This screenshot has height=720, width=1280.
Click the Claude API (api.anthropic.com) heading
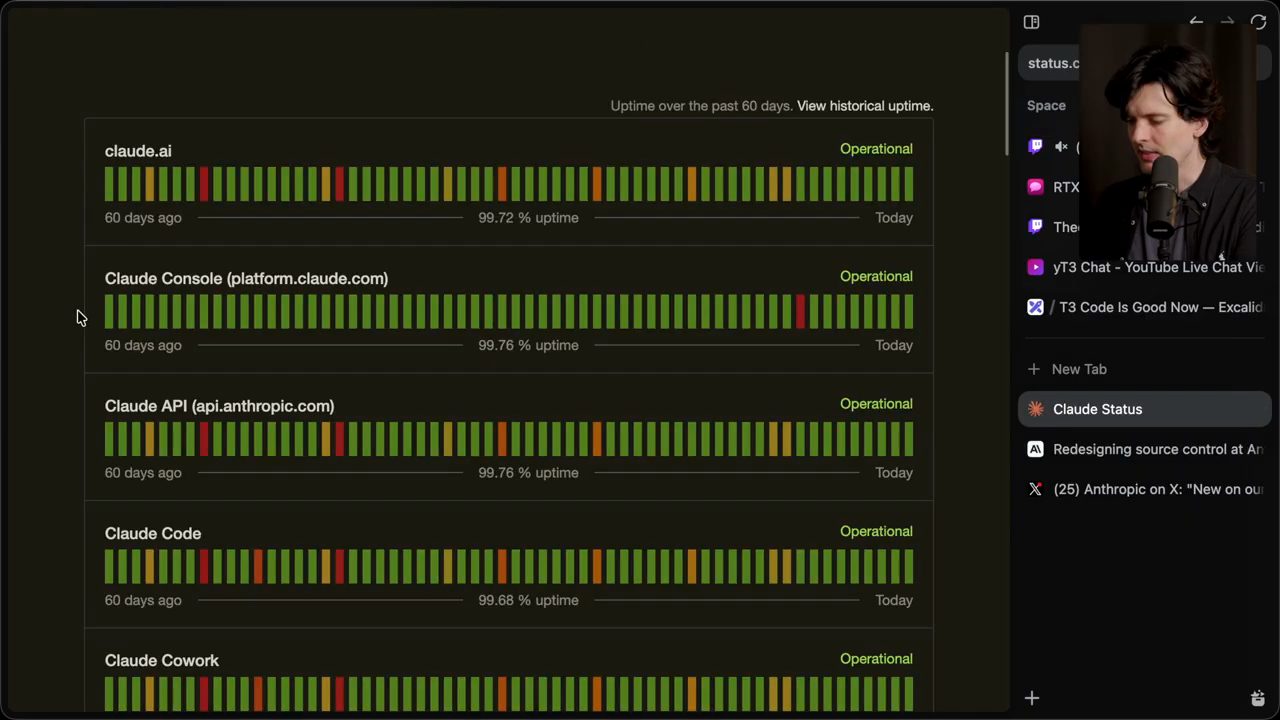pyautogui.click(x=219, y=406)
